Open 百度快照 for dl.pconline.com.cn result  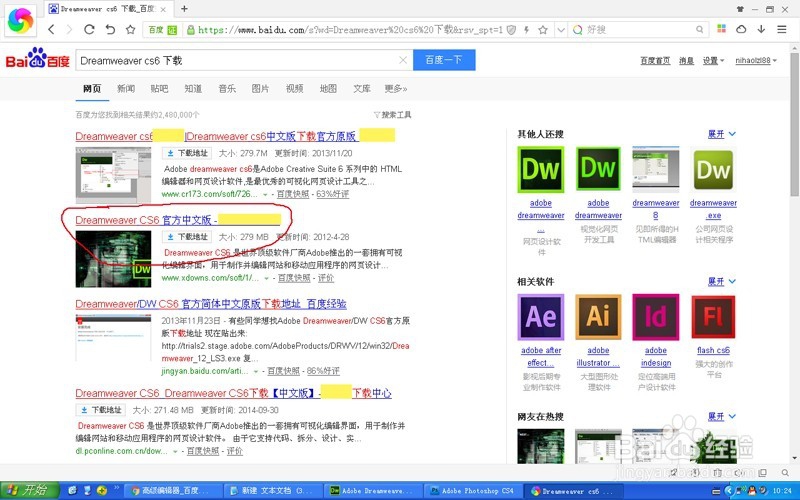point(203,451)
